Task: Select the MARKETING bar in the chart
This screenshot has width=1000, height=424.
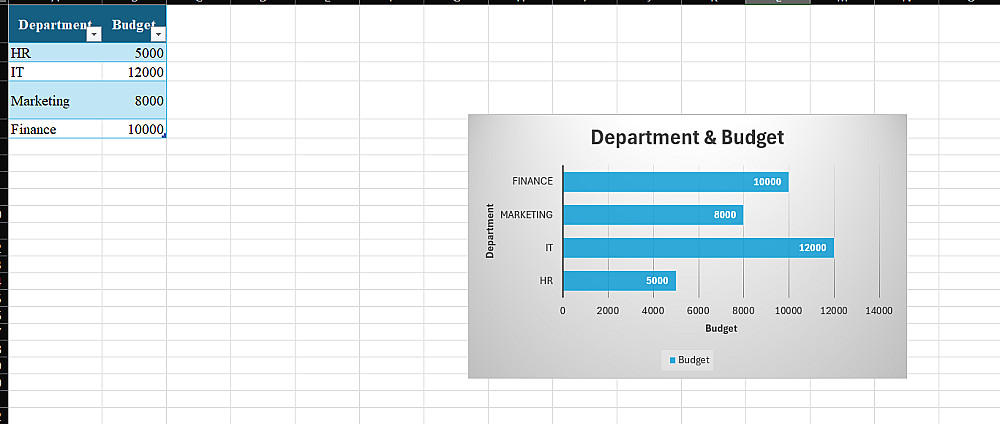Action: coord(653,215)
